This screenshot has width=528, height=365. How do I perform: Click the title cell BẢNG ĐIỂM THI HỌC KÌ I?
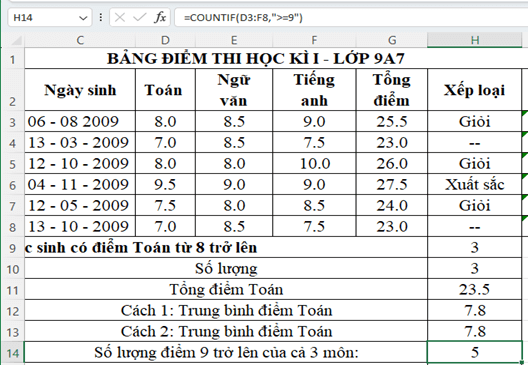[256, 59]
